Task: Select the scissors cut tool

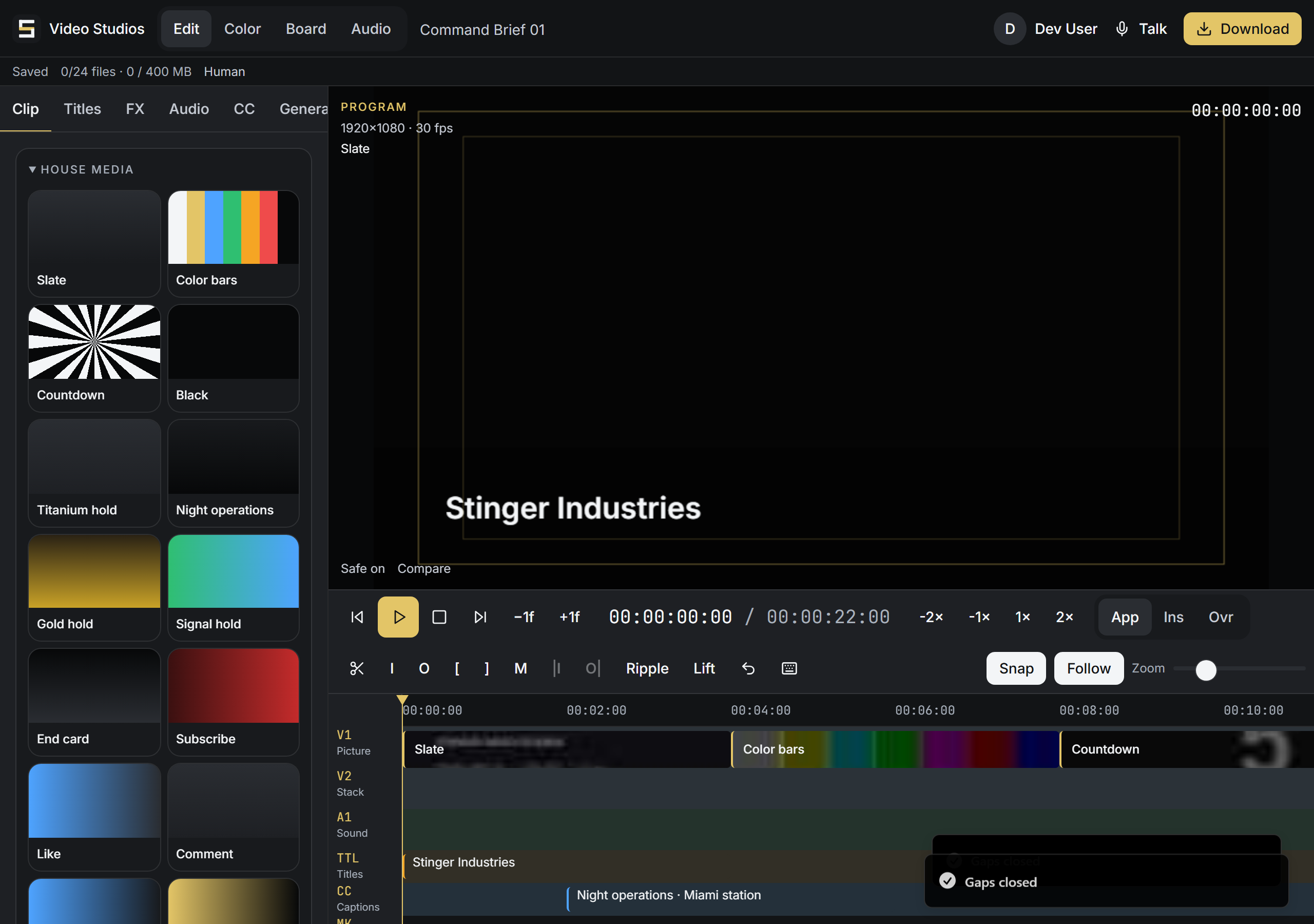Action: 357,668
